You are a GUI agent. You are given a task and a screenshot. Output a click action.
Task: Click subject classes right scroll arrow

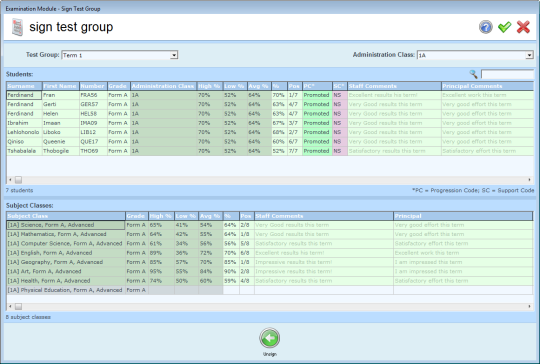[x=529, y=306]
